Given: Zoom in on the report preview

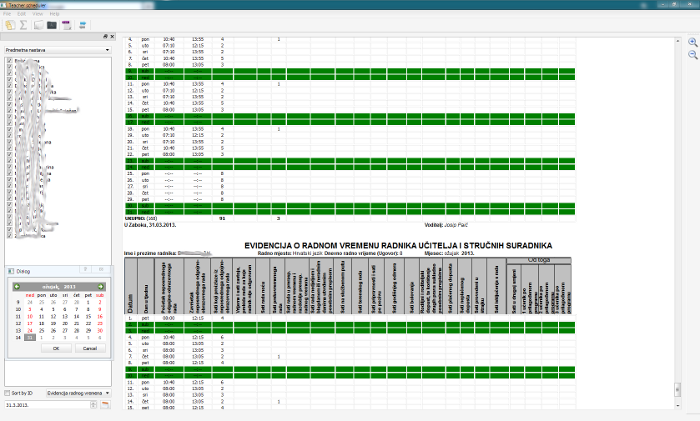Looking at the screenshot, I should [692, 42].
